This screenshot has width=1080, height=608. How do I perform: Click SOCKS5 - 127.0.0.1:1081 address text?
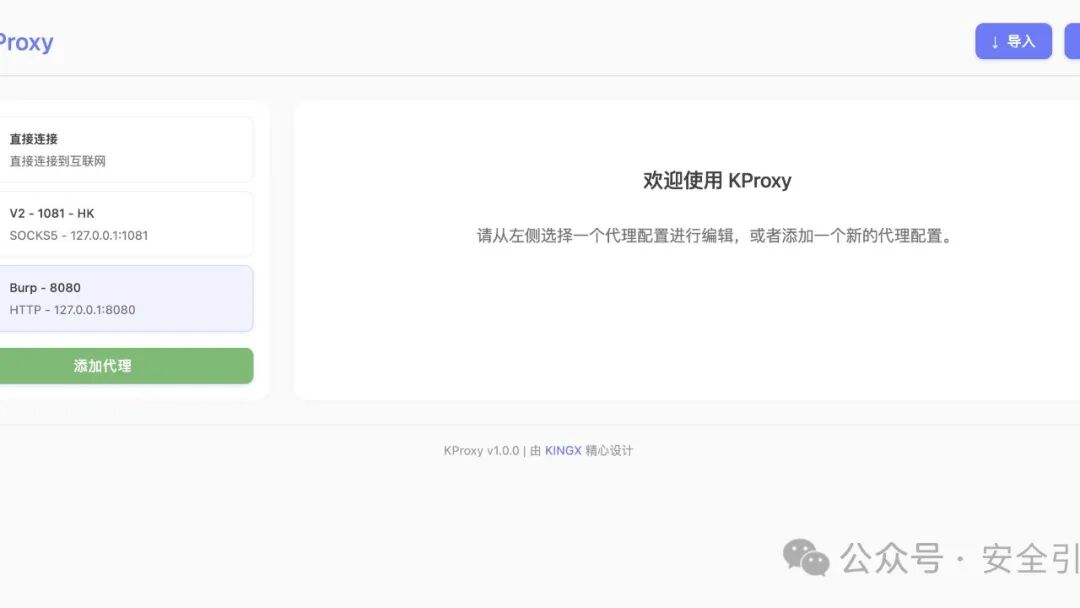pyautogui.click(x=79, y=235)
